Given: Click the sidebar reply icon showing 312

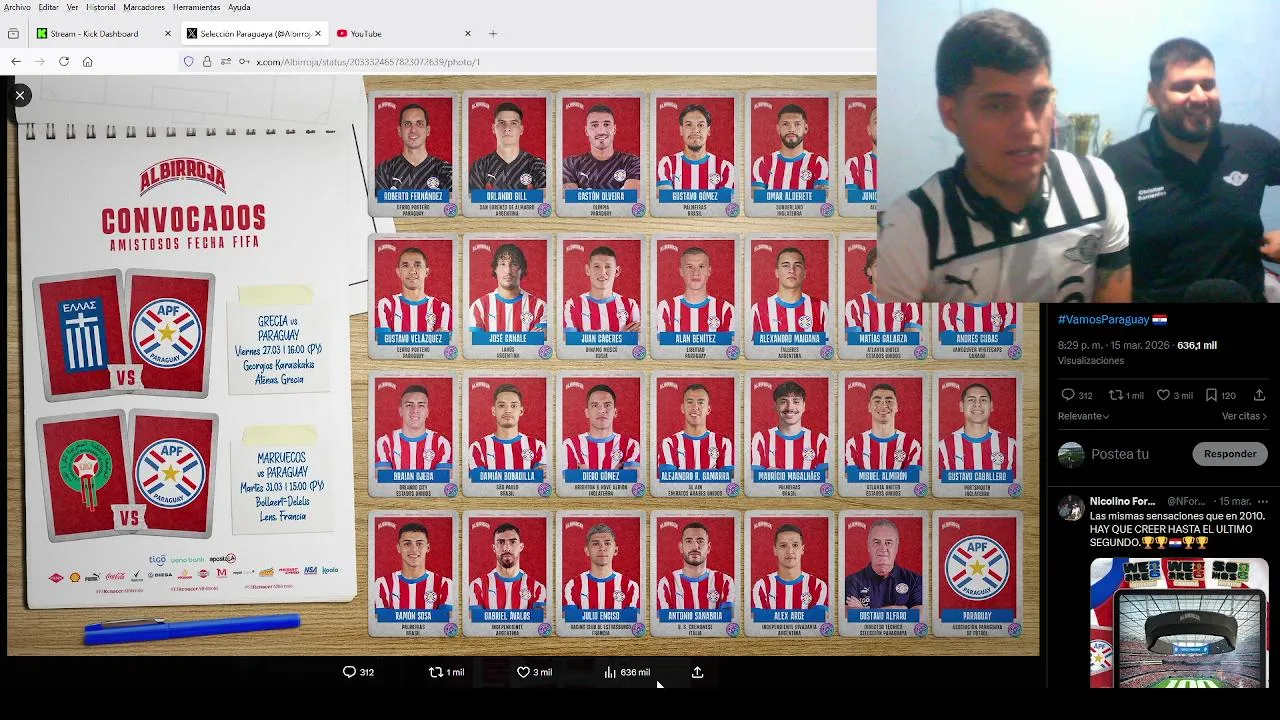Looking at the screenshot, I should [1068, 395].
